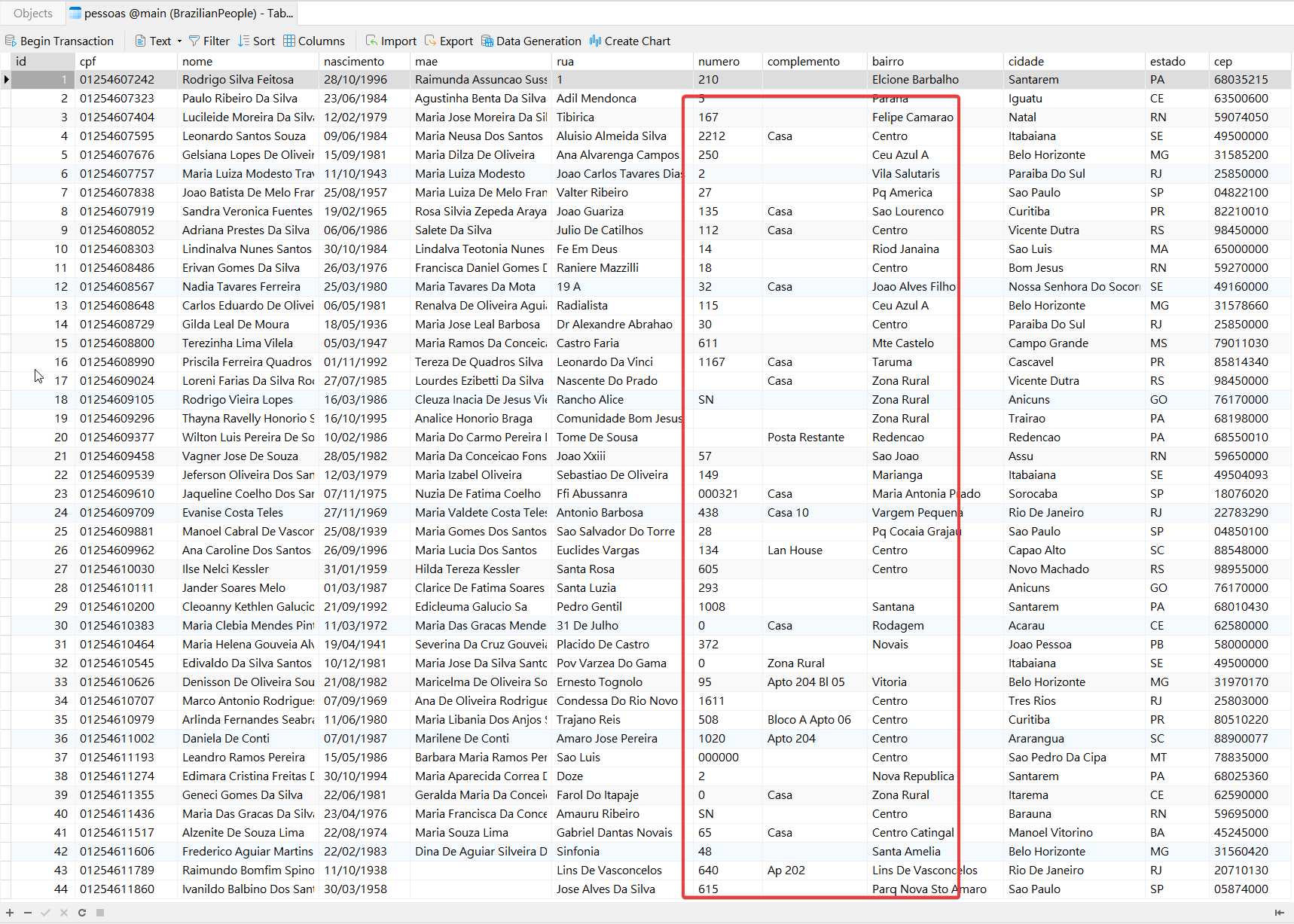This screenshot has height=924, width=1294.
Task: Click the Create Chart icon
Action: (595, 41)
